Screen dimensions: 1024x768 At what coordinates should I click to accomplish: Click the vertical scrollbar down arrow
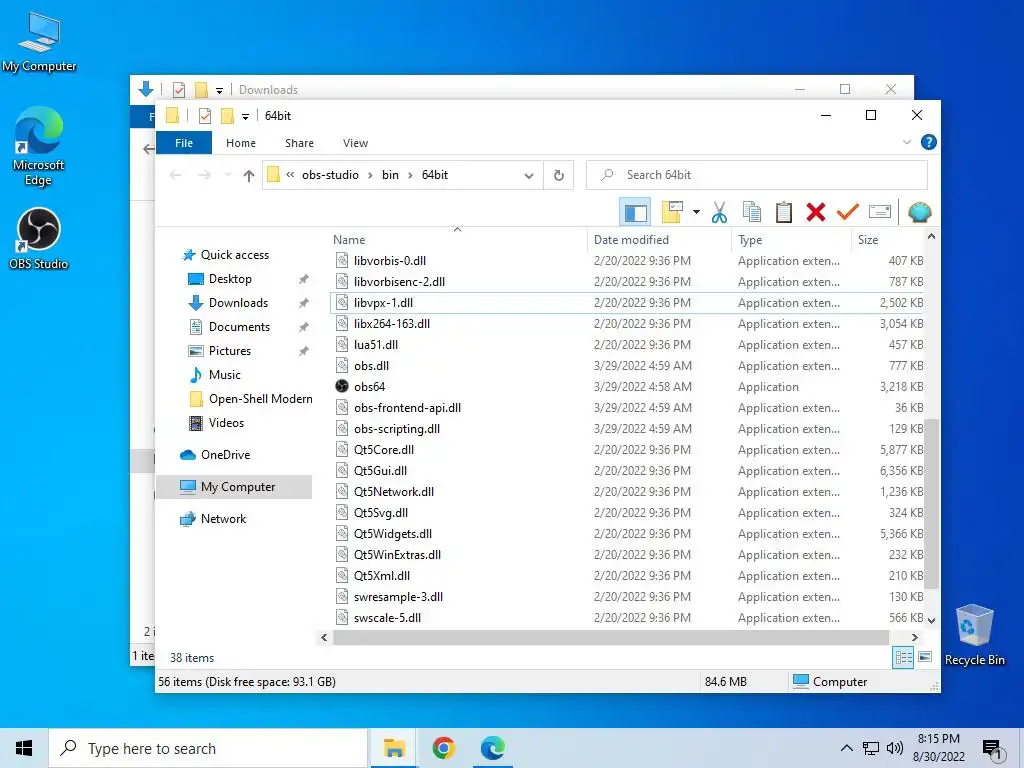931,621
